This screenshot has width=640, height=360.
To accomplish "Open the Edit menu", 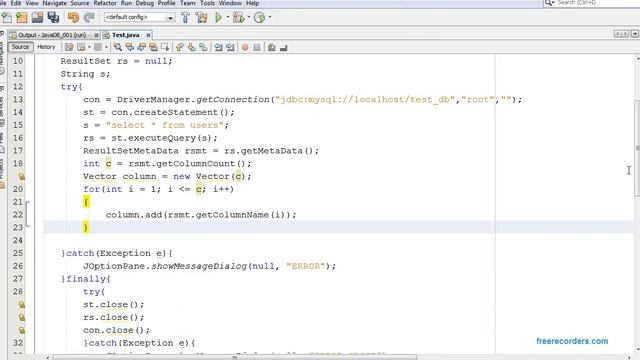I will pos(16,3).
